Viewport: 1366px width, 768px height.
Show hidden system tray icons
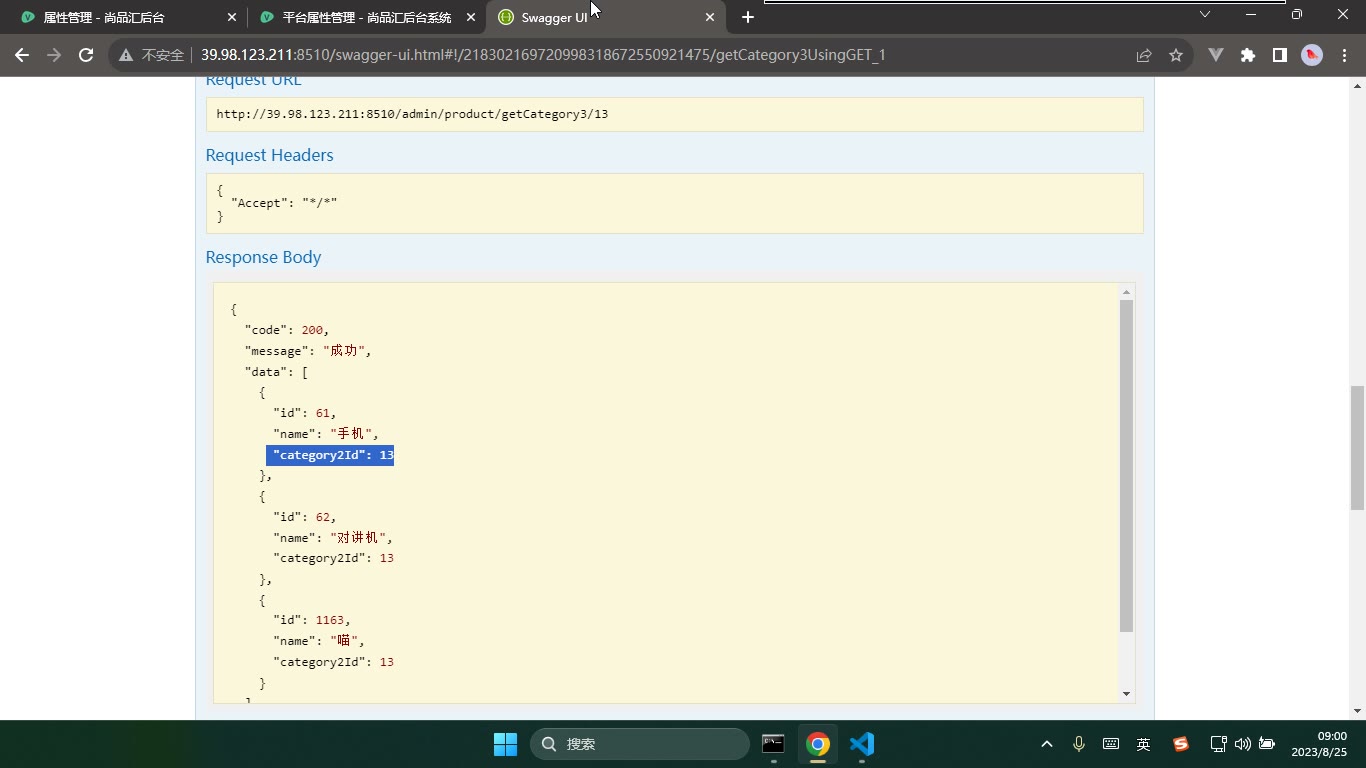pyautogui.click(x=1047, y=744)
